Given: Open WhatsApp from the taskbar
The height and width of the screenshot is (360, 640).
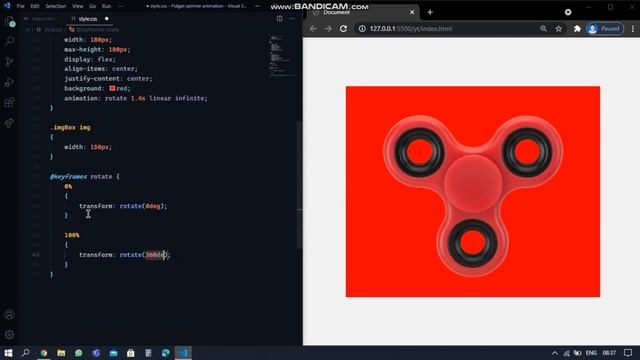Looking at the screenshot, I should click(x=78, y=353).
